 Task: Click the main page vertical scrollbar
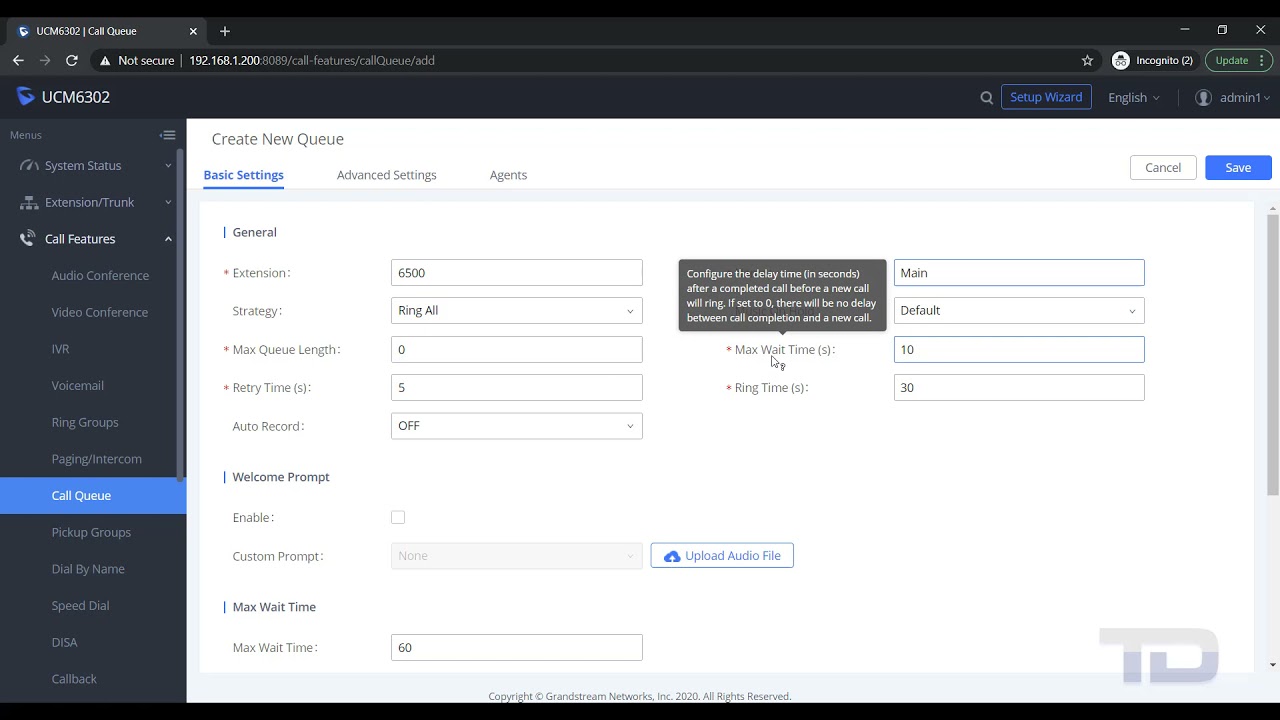click(x=1272, y=355)
